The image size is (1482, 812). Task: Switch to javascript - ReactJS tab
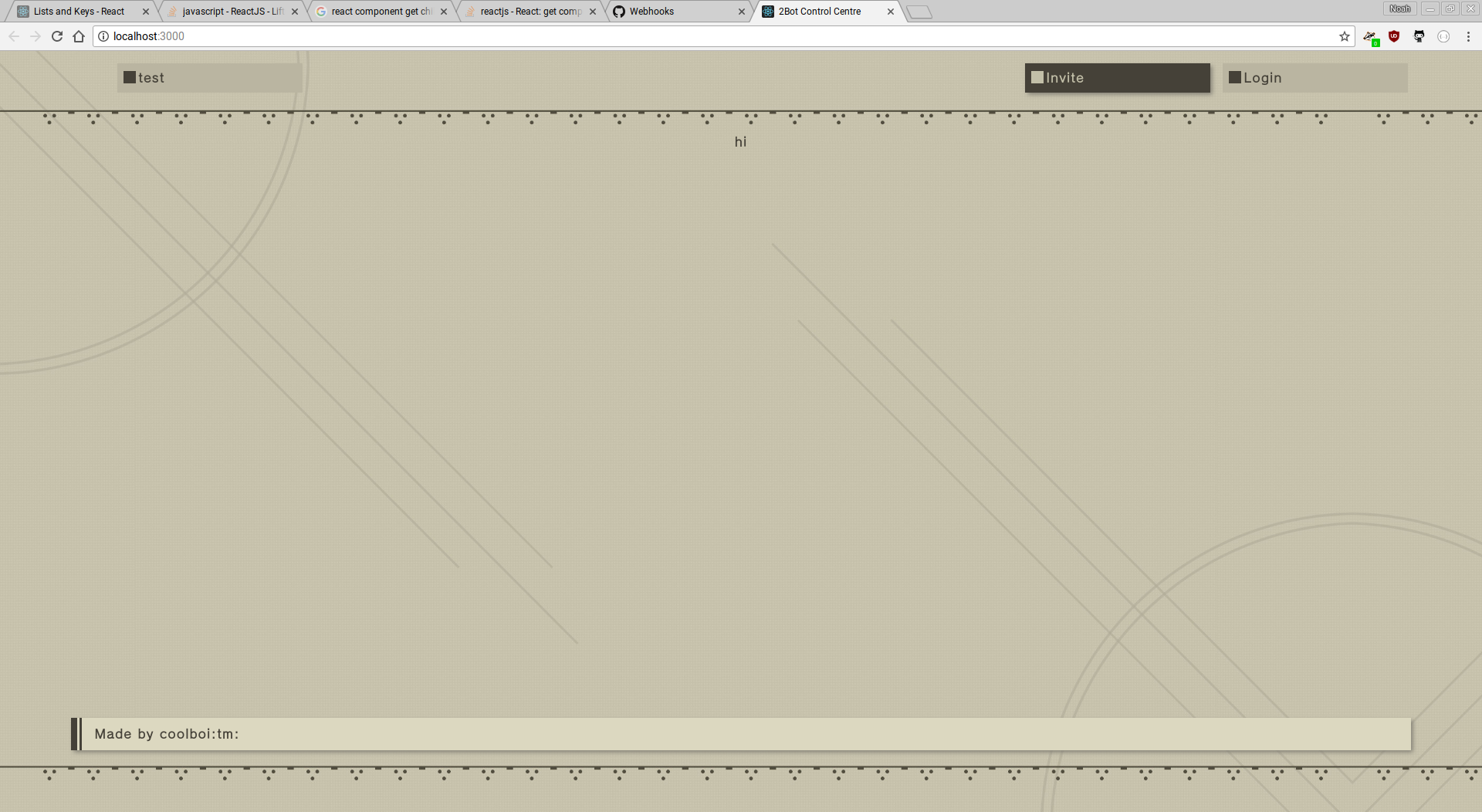click(x=232, y=12)
